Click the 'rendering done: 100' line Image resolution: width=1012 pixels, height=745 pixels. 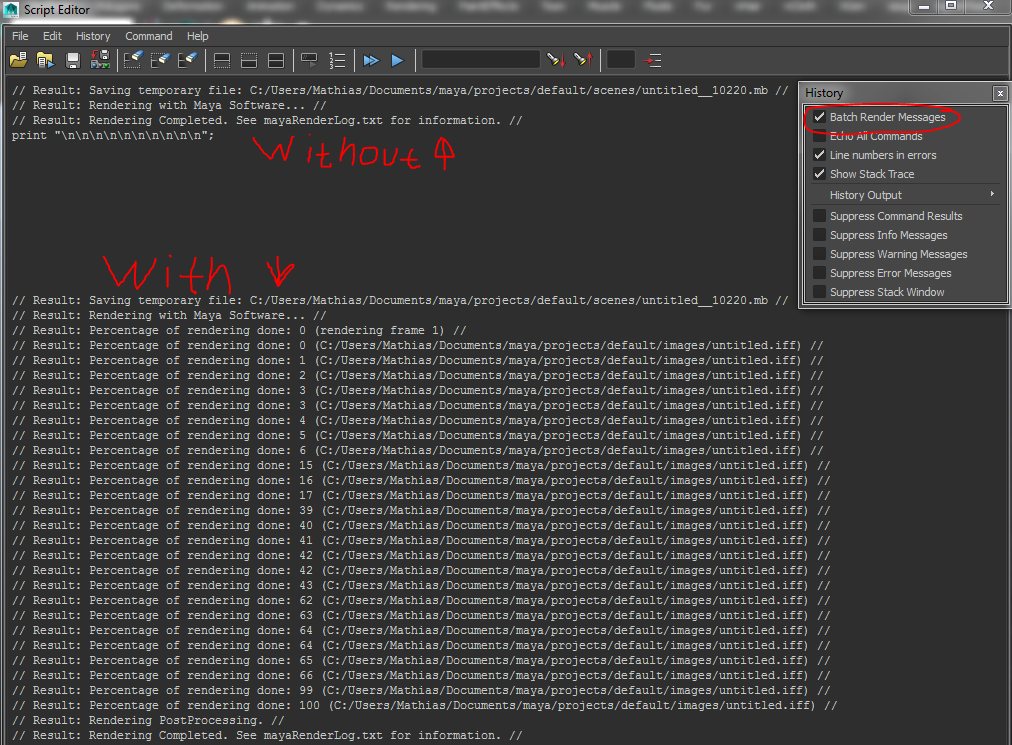click(425, 706)
